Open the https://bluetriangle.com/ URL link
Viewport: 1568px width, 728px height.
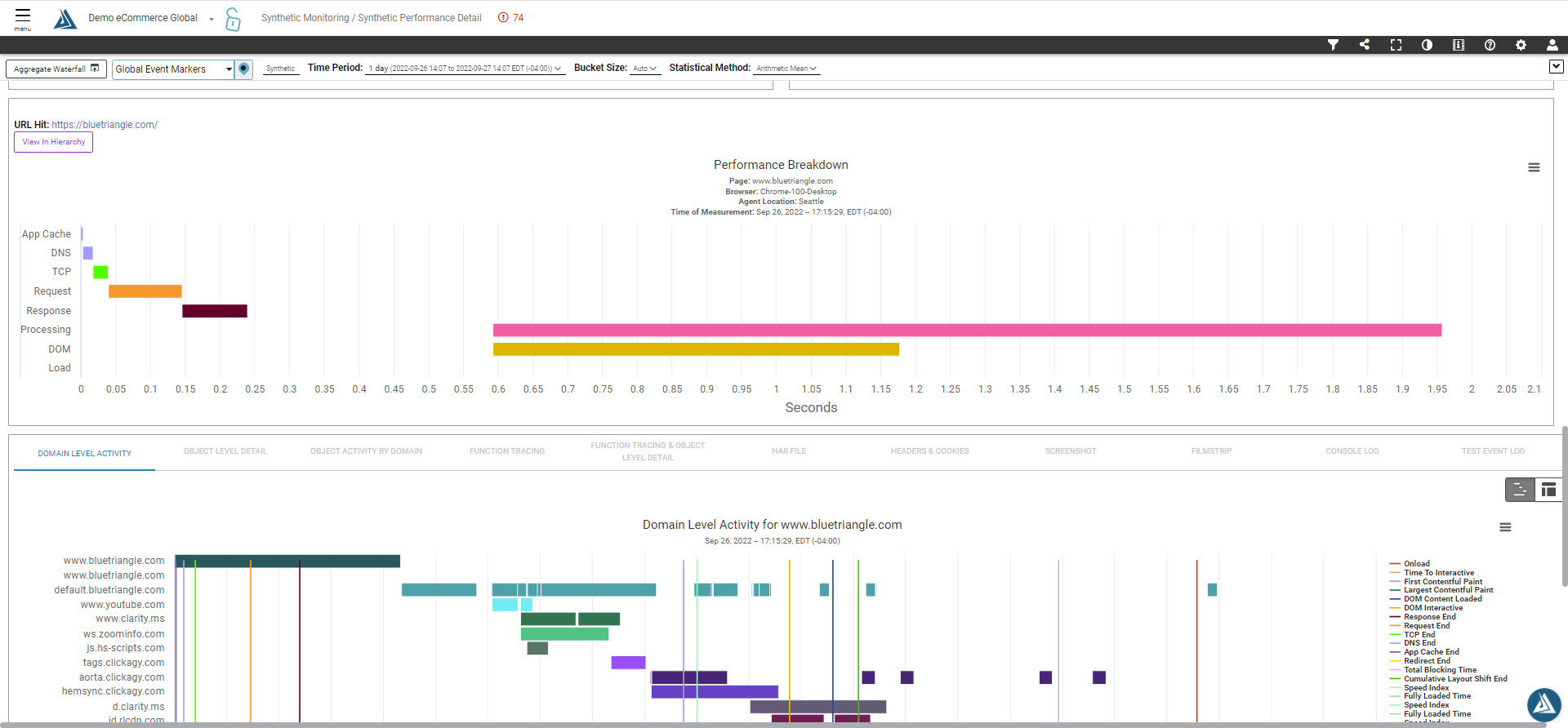click(105, 125)
